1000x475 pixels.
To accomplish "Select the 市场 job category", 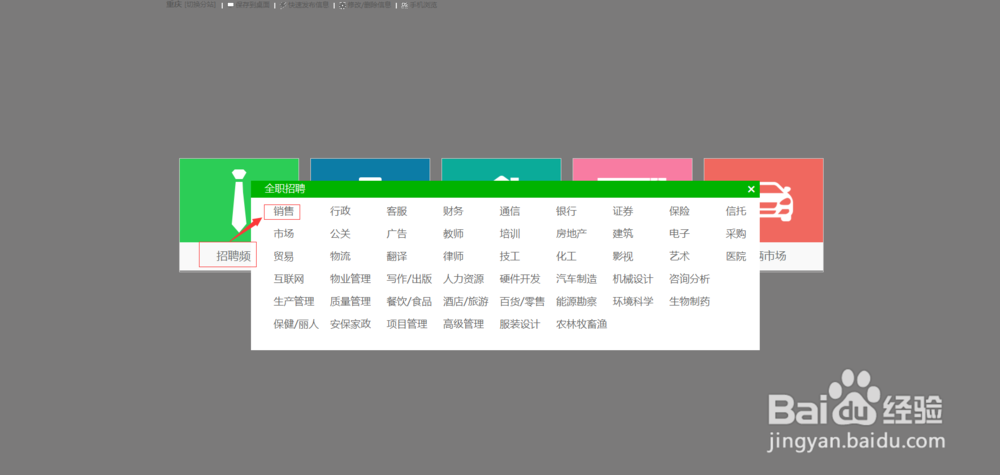I will (x=284, y=234).
